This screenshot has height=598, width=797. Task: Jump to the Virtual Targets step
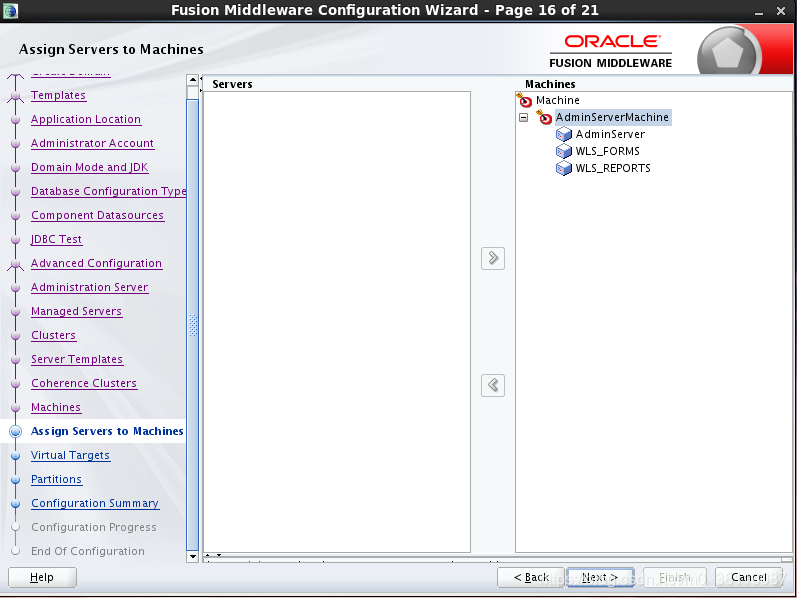coord(70,455)
